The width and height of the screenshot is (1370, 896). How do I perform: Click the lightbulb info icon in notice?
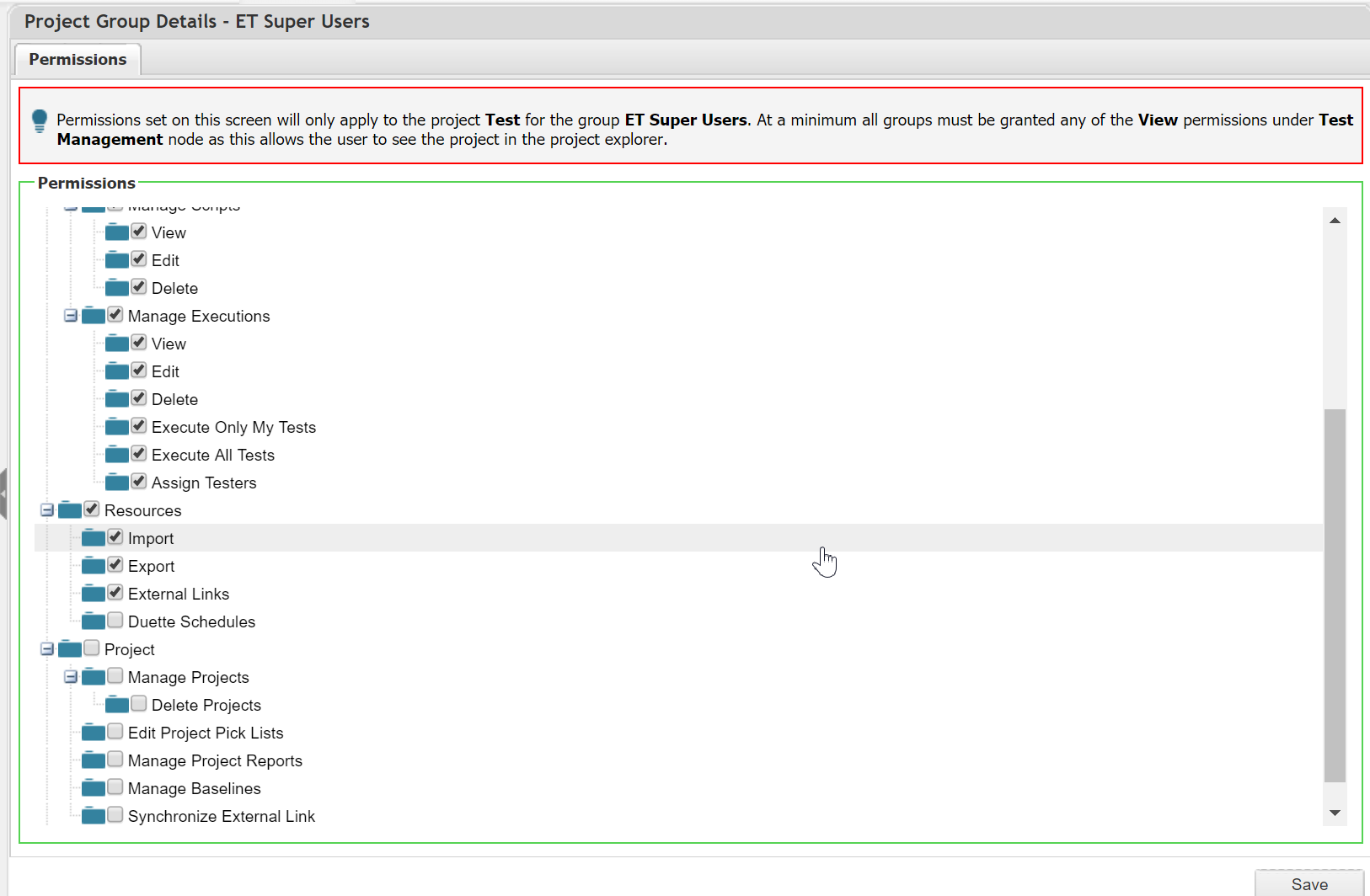click(x=40, y=121)
